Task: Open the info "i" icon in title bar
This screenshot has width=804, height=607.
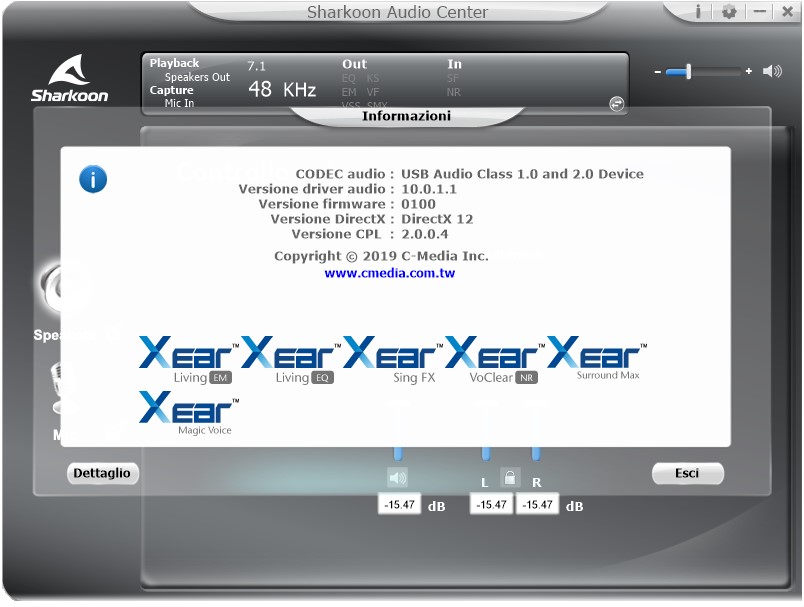Action: [698, 11]
